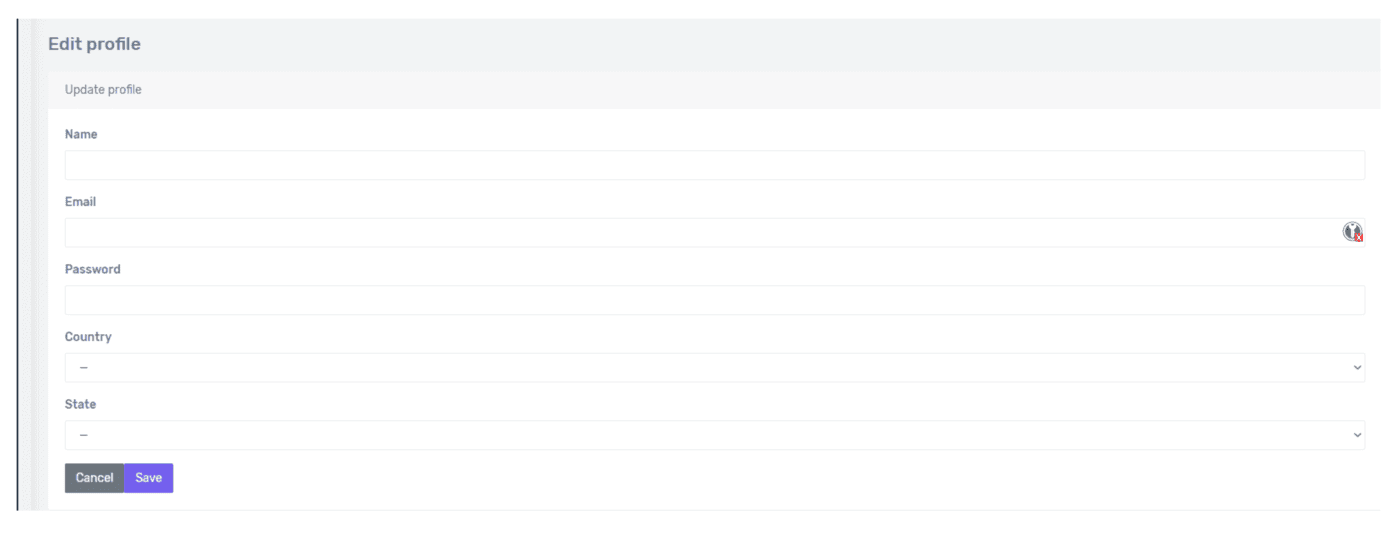
Task: Open the State select box
Action: [700, 435]
